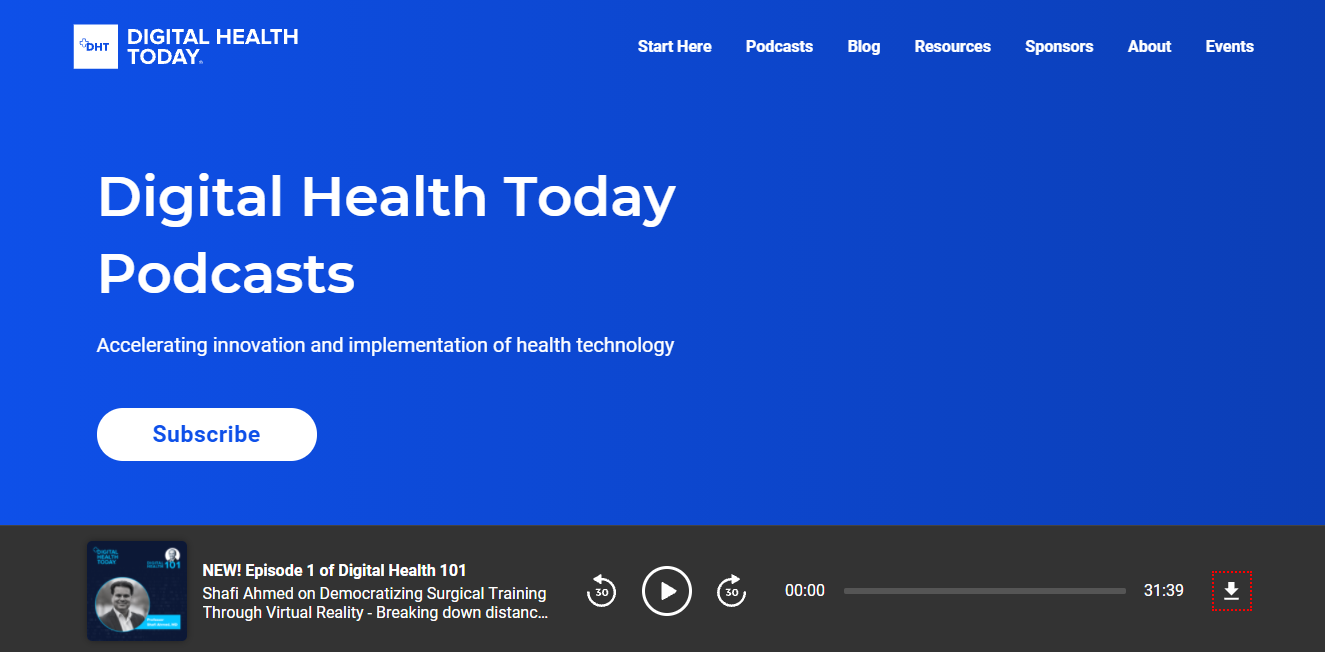Click the 'Accelerating innovation and implementation' tagline
Screen dimensions: 1325x652
tap(386, 346)
